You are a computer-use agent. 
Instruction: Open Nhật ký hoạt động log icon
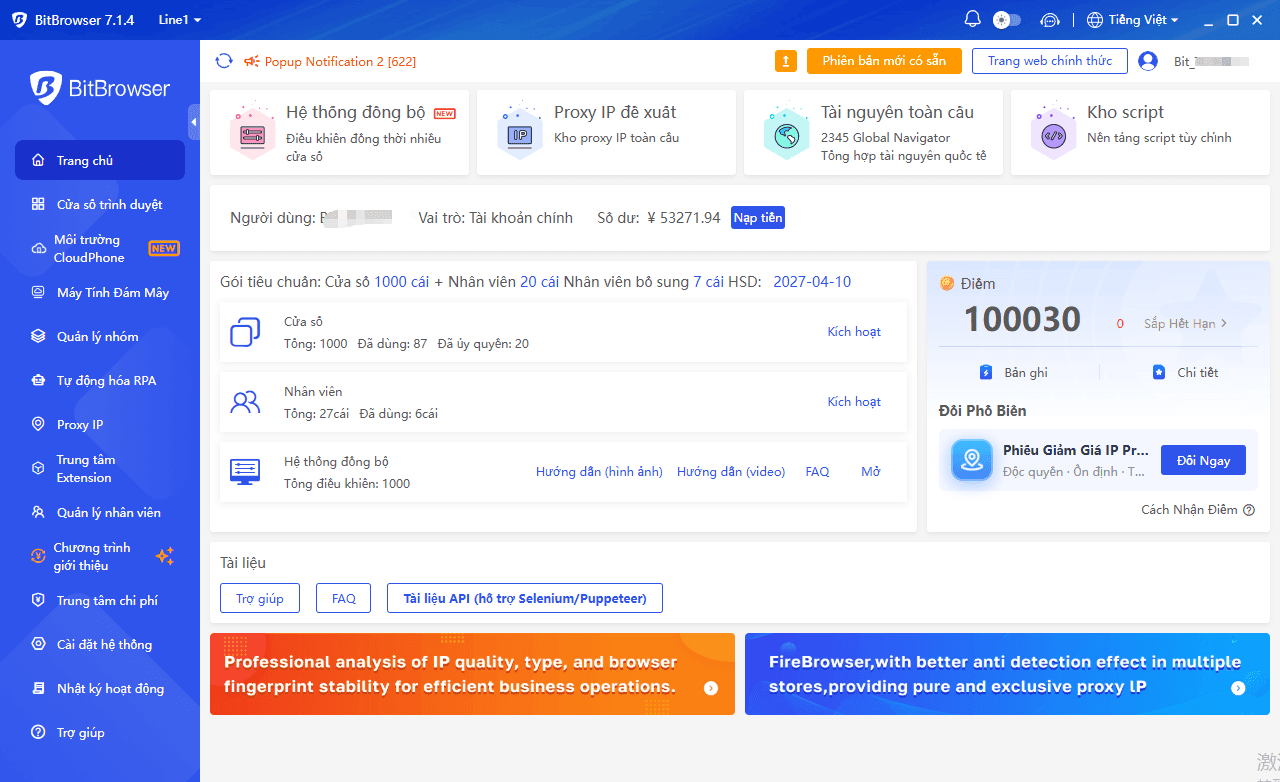click(x=38, y=688)
